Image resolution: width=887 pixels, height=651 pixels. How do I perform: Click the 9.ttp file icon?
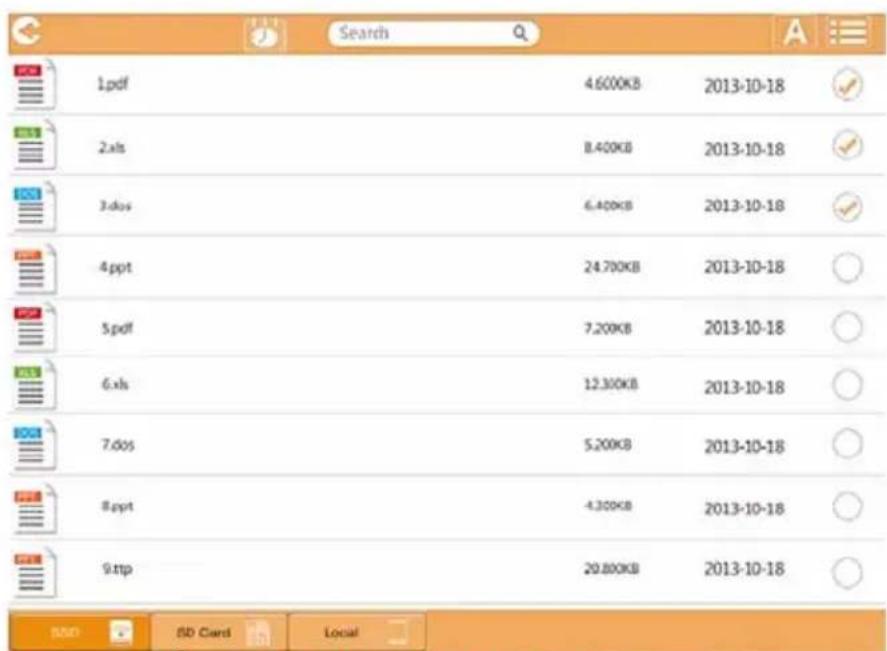[x=34, y=572]
